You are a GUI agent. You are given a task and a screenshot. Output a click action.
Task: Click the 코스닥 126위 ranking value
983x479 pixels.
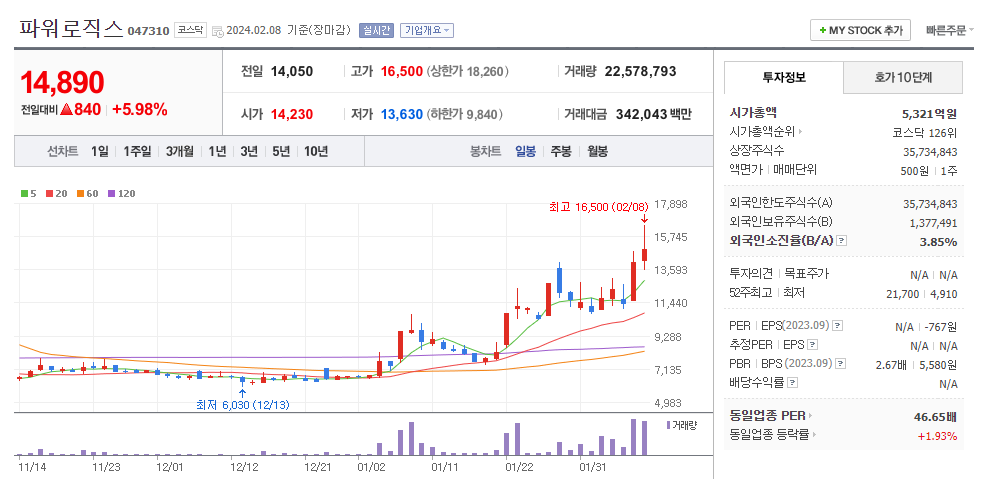pos(925,133)
